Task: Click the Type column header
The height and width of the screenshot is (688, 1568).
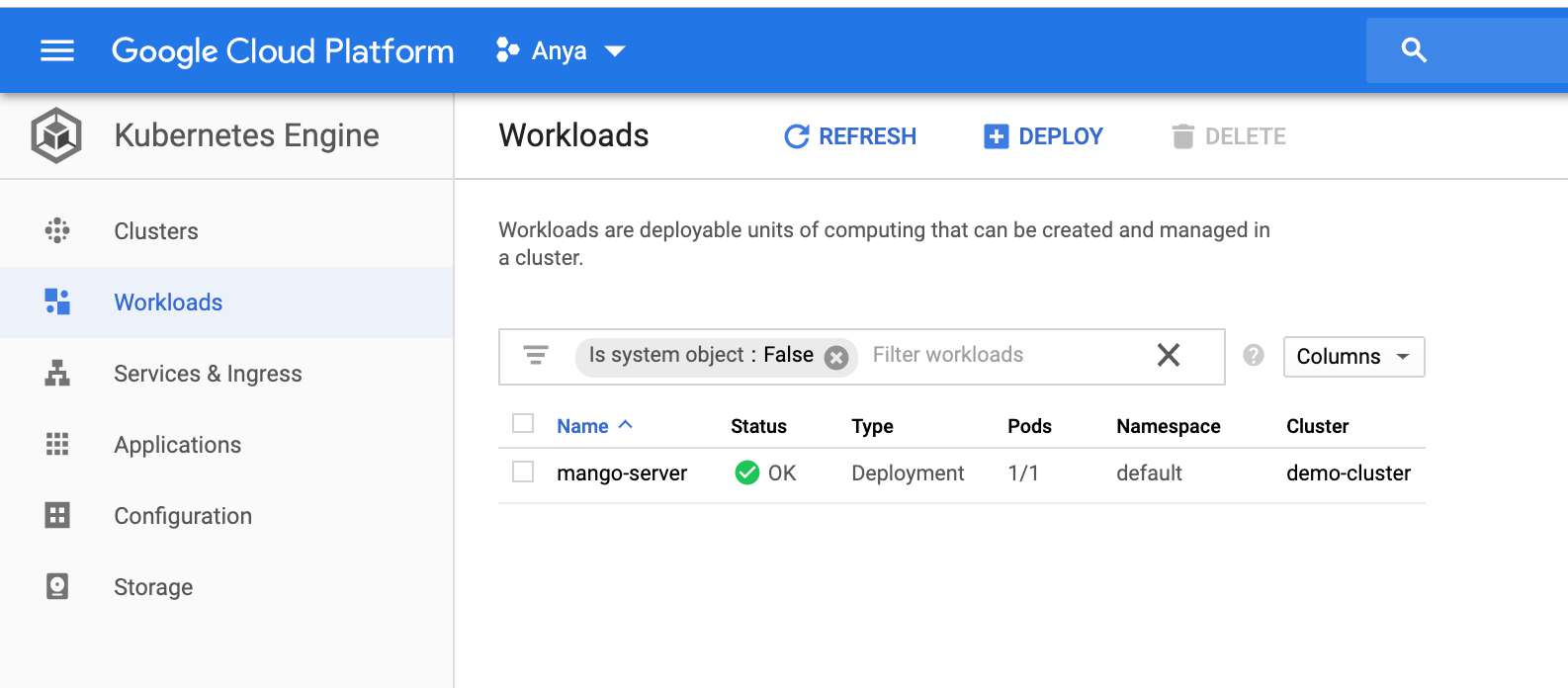Action: point(872,426)
